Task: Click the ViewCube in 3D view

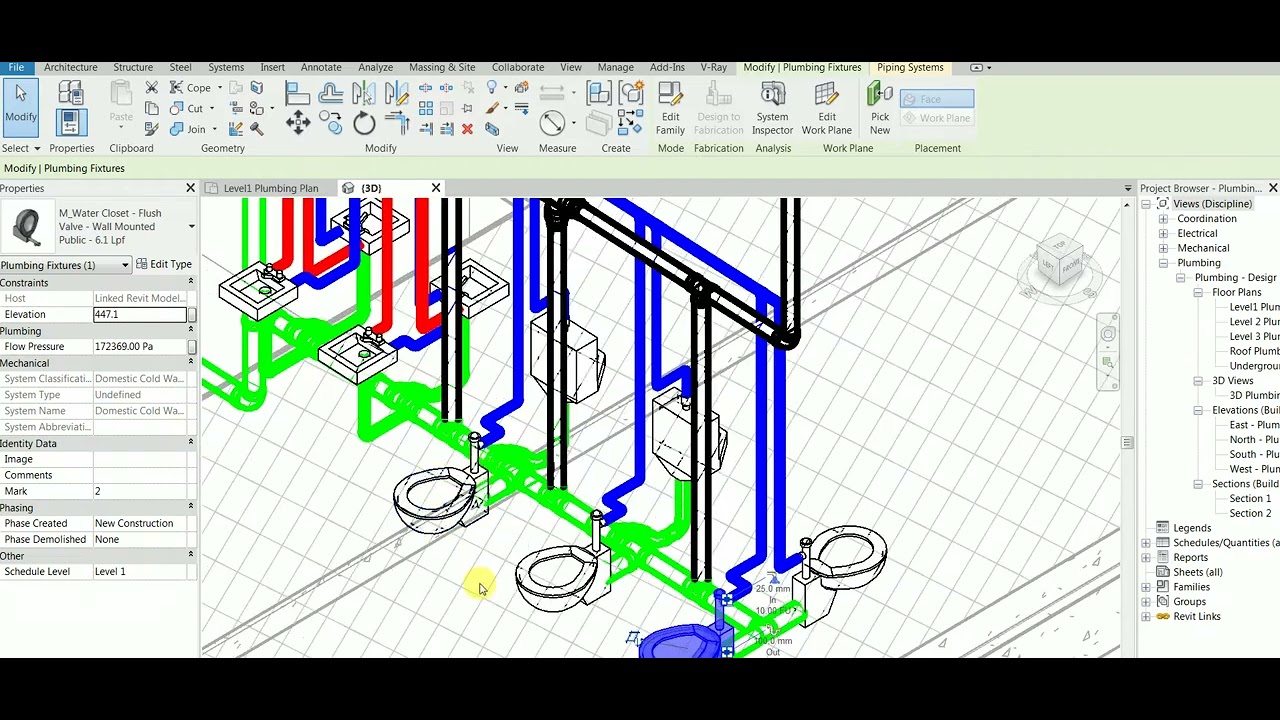Action: click(x=1060, y=262)
